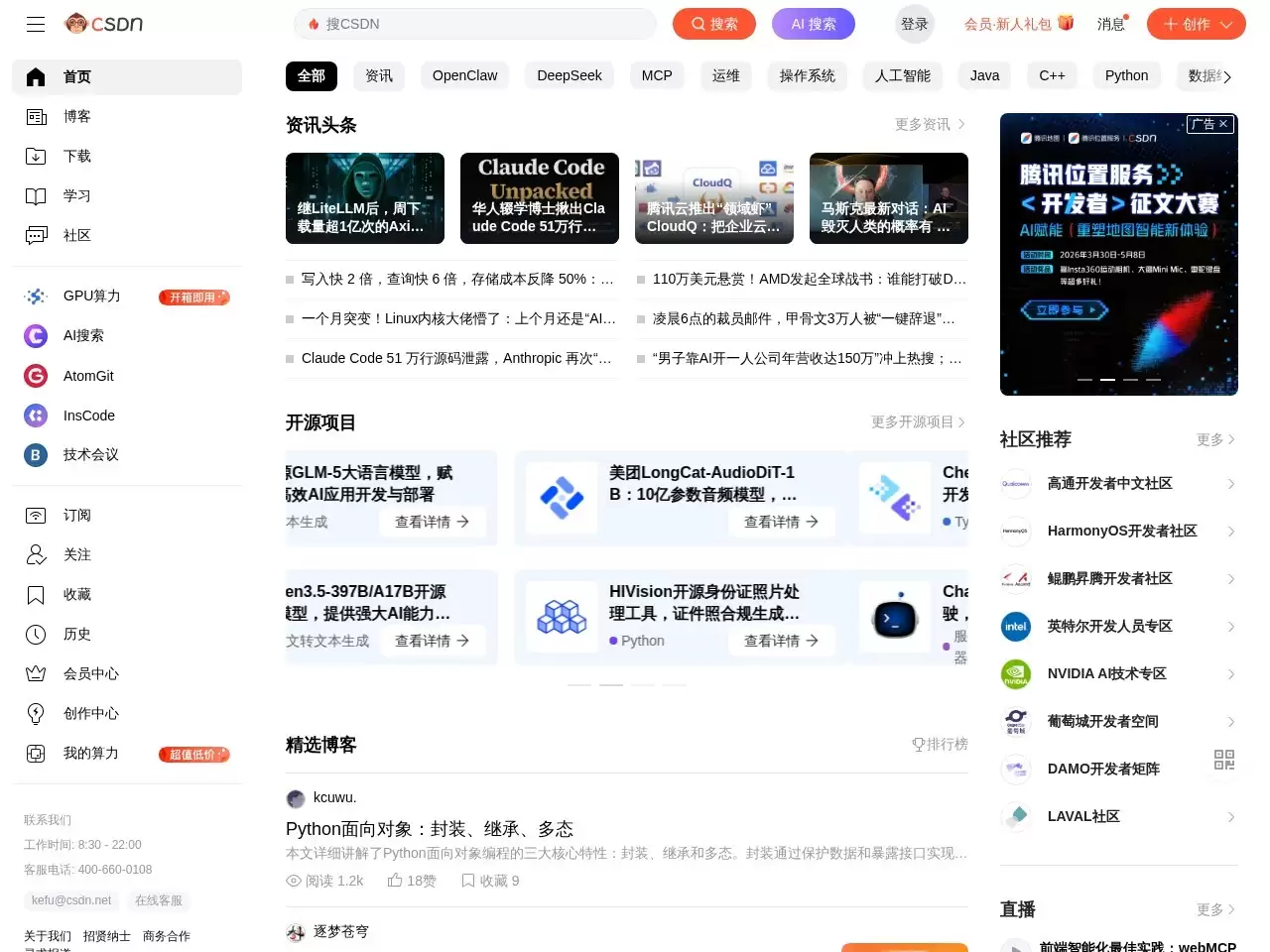Expand 直播 更多
The image size is (1270, 952).
click(x=1216, y=909)
